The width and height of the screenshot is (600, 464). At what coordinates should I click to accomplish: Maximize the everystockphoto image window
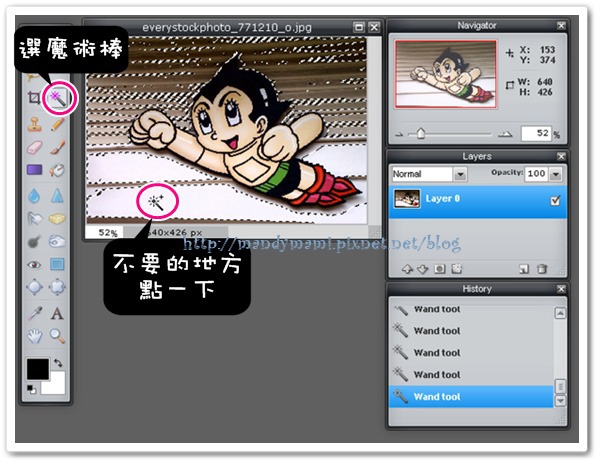(x=359, y=27)
